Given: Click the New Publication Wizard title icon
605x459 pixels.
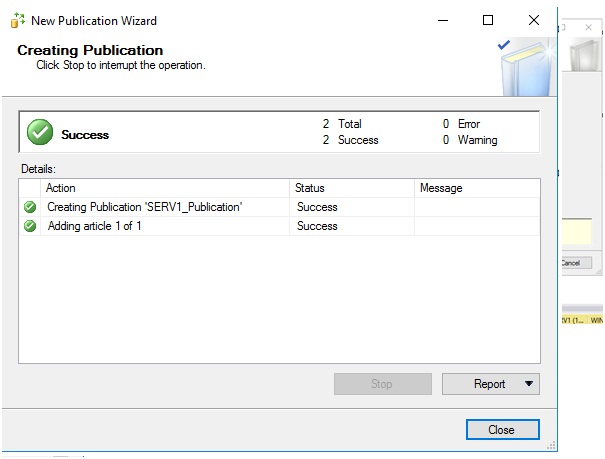Looking at the screenshot, I should point(17,20).
